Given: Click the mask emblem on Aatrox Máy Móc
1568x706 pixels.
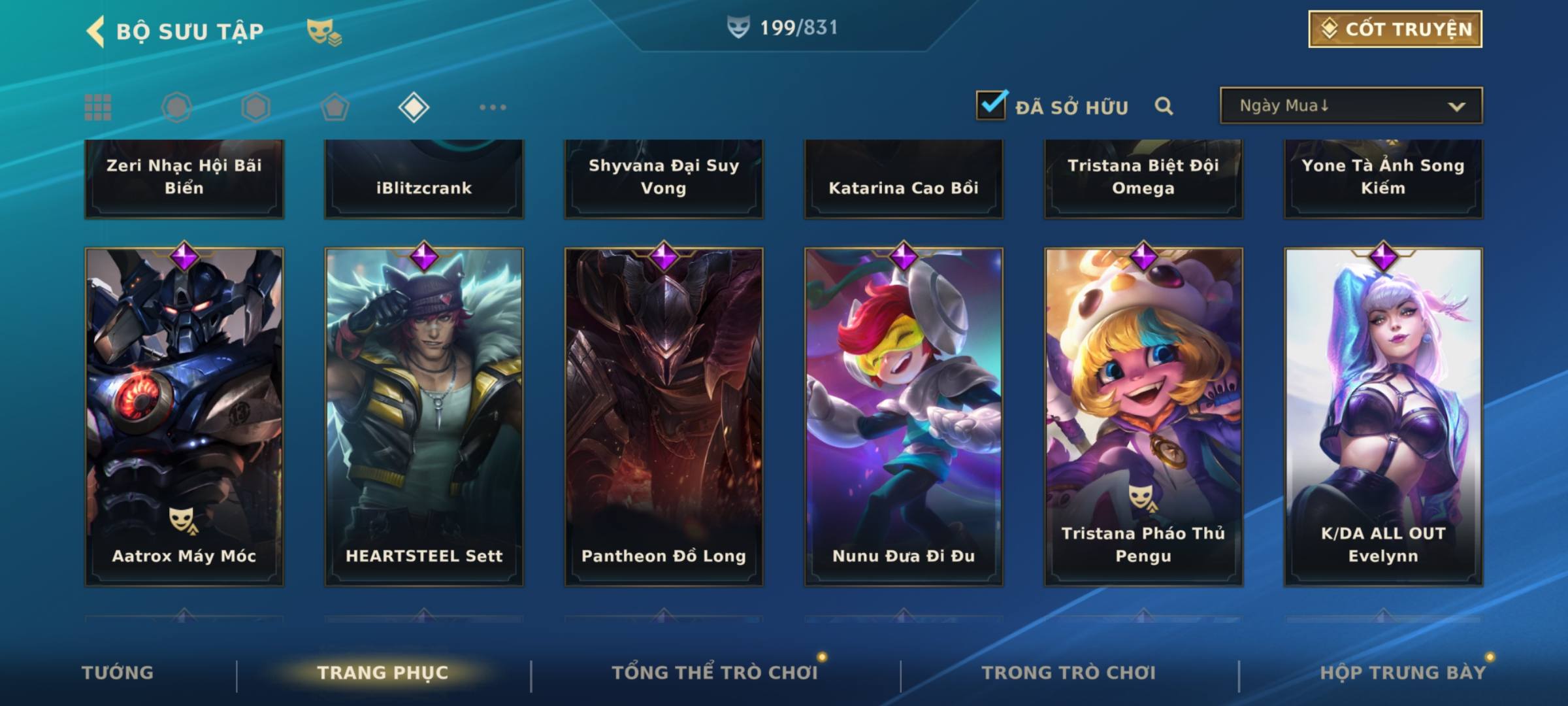Looking at the screenshot, I should click(182, 520).
